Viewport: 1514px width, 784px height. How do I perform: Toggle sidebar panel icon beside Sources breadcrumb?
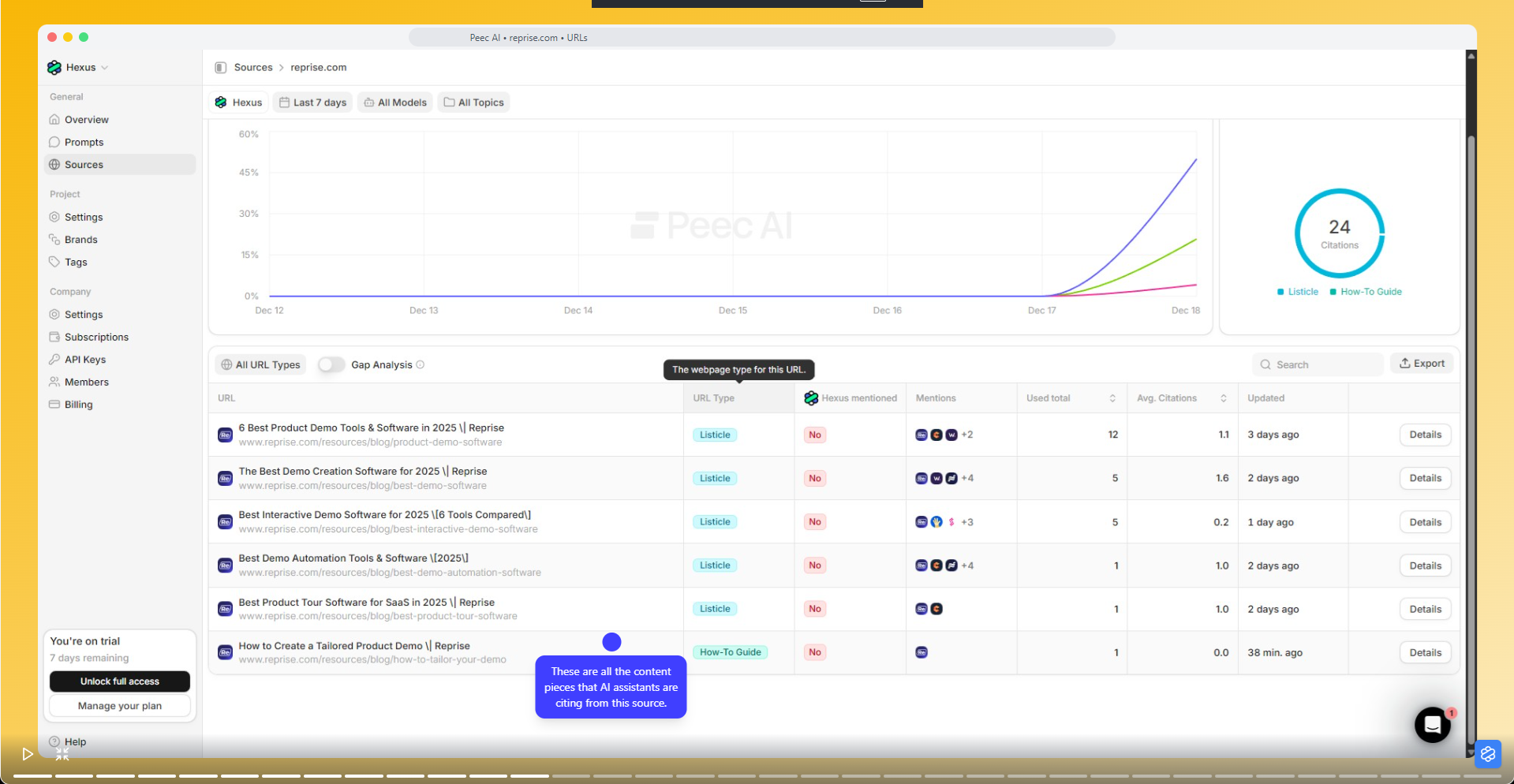[221, 68]
